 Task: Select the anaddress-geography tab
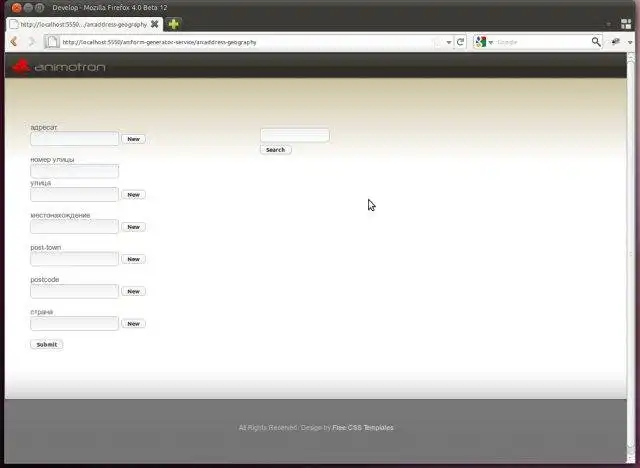pos(84,24)
